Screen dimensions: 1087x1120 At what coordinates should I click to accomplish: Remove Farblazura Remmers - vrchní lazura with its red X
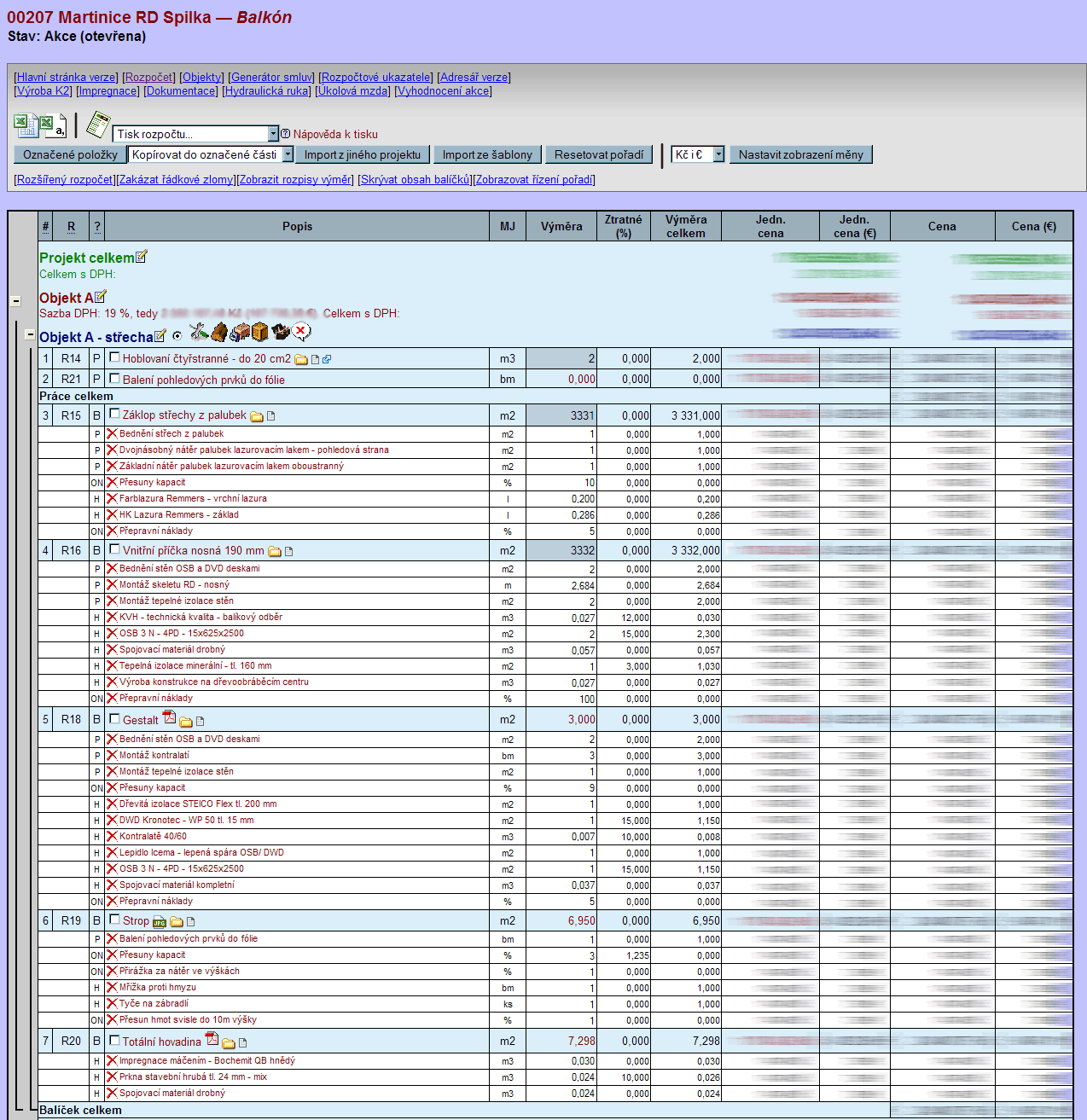(112, 499)
